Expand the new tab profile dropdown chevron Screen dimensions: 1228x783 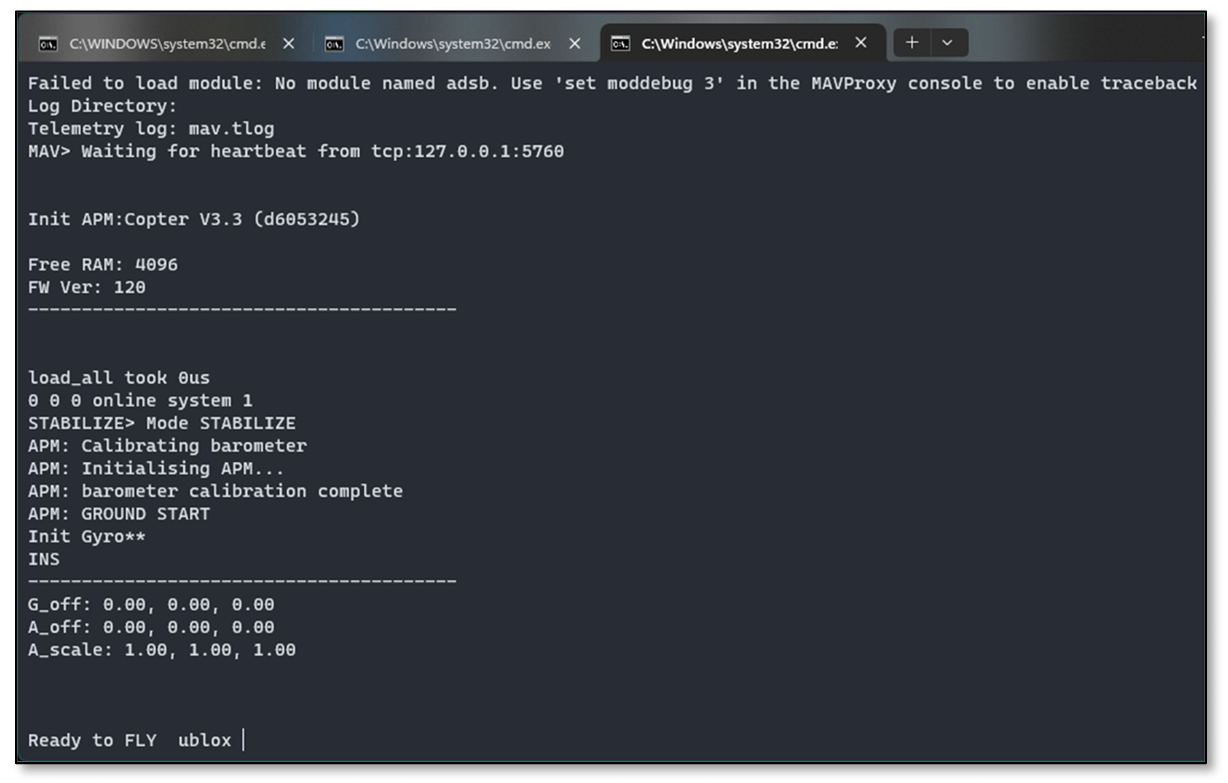[948, 43]
